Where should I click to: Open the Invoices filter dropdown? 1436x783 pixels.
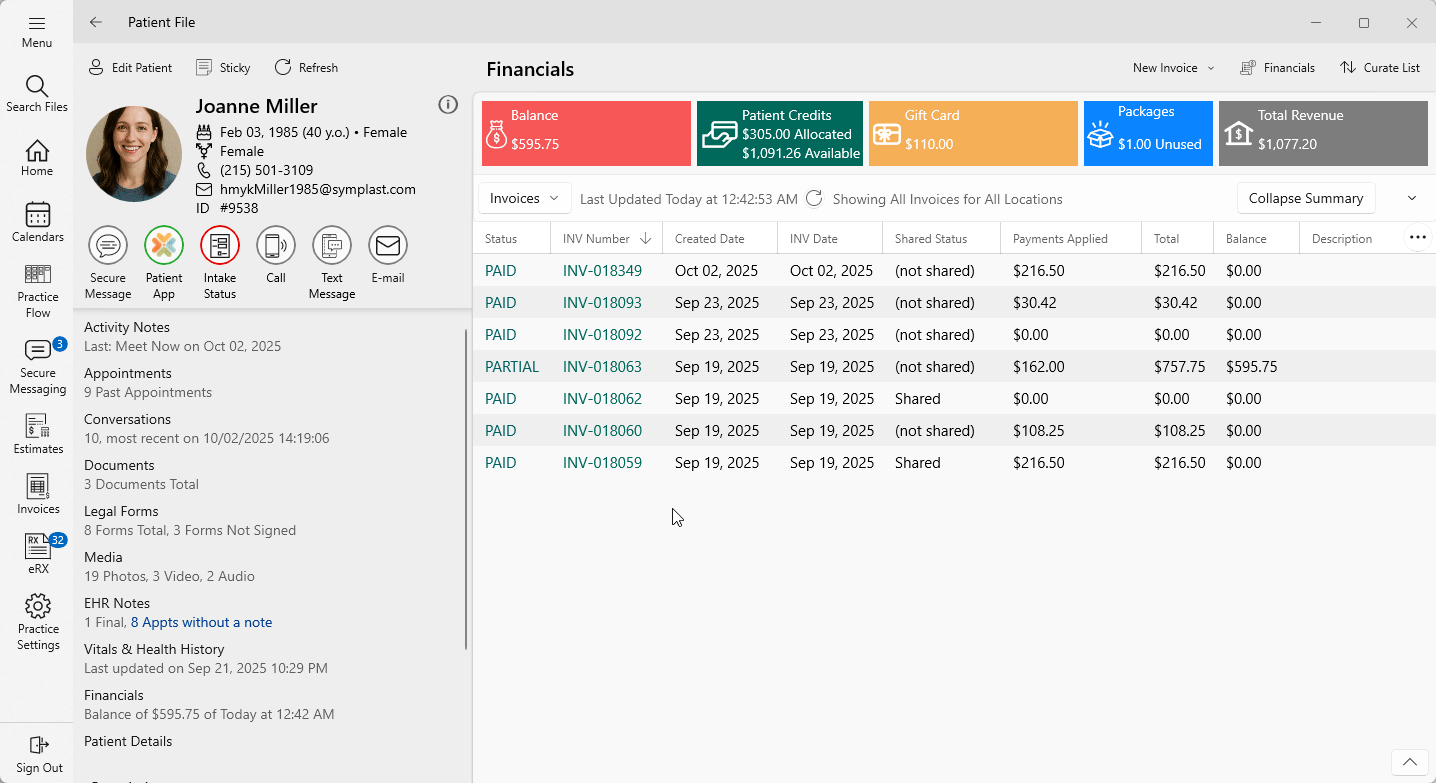(x=524, y=198)
